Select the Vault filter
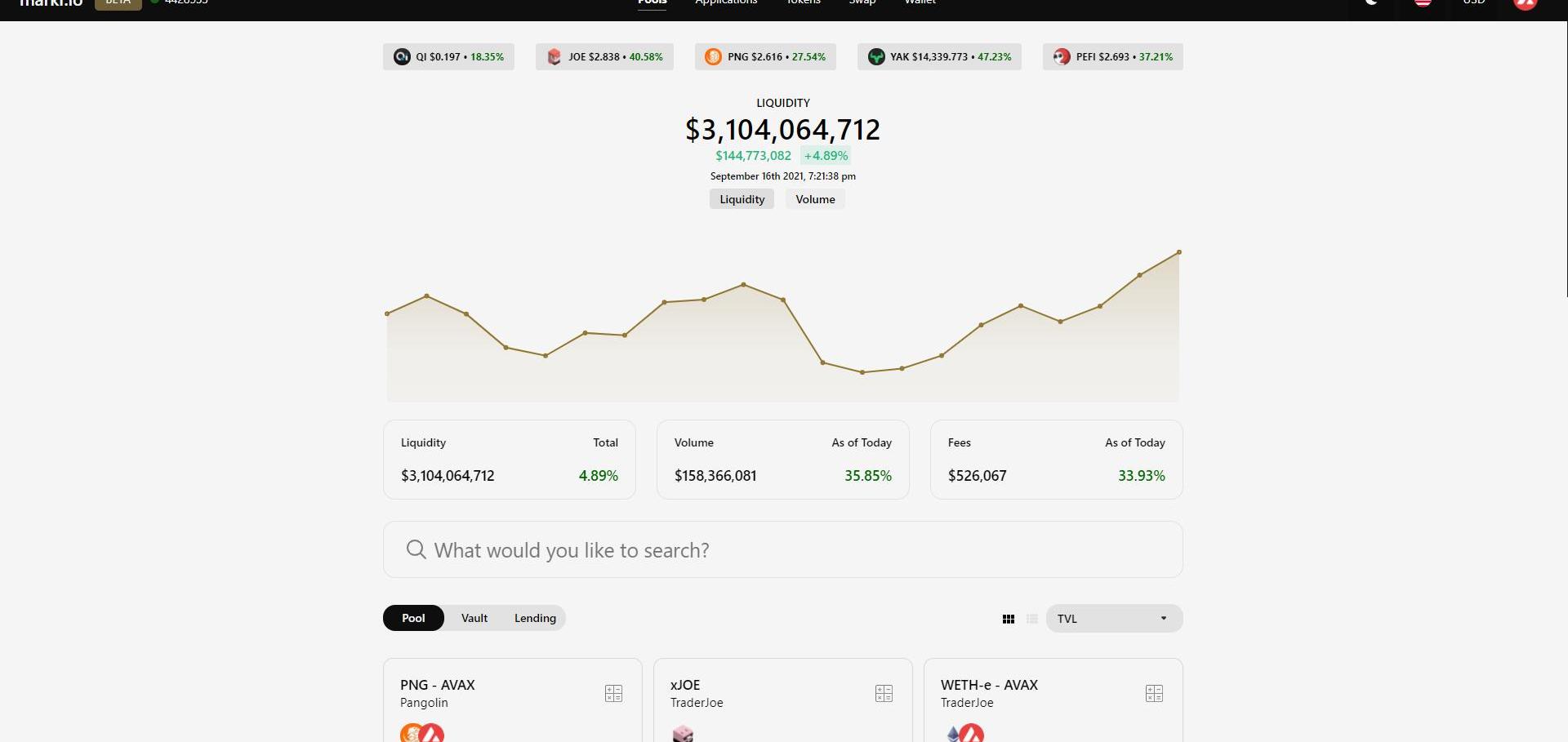The image size is (1568, 742). pyautogui.click(x=474, y=618)
